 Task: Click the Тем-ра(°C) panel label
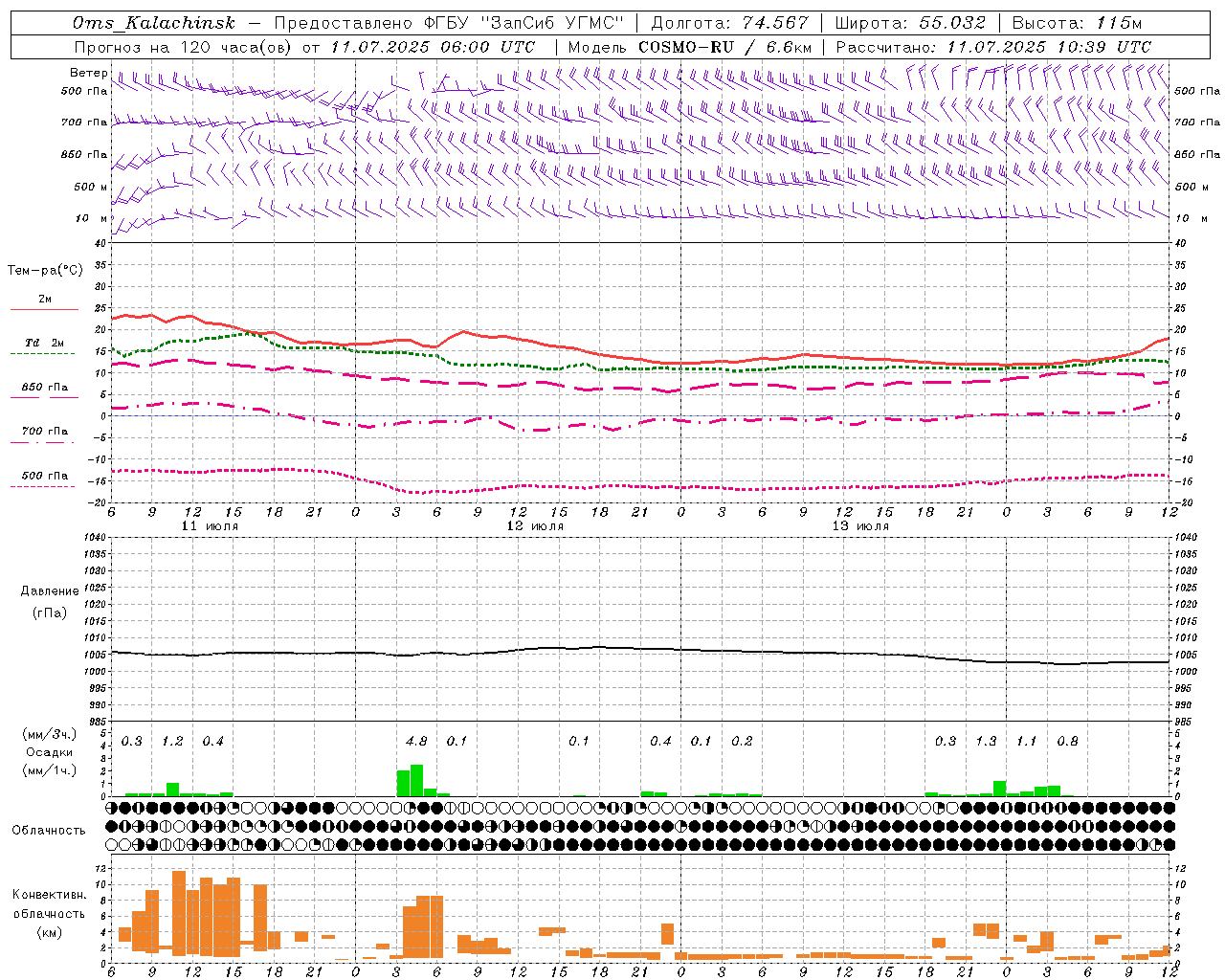[x=45, y=271]
